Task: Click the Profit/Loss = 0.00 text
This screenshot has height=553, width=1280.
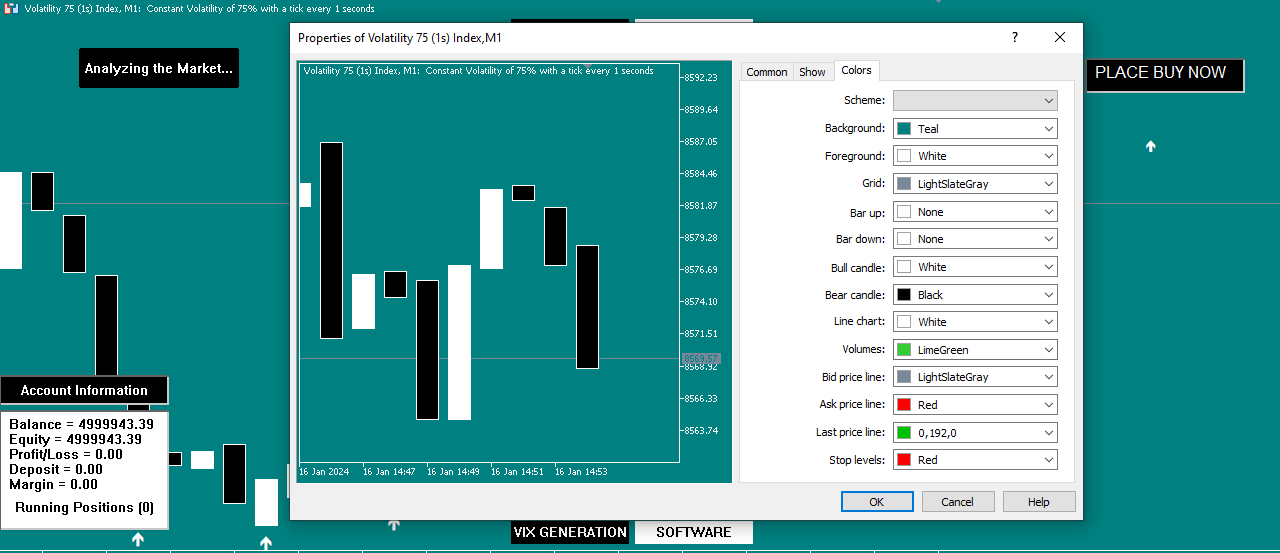Action: point(66,454)
